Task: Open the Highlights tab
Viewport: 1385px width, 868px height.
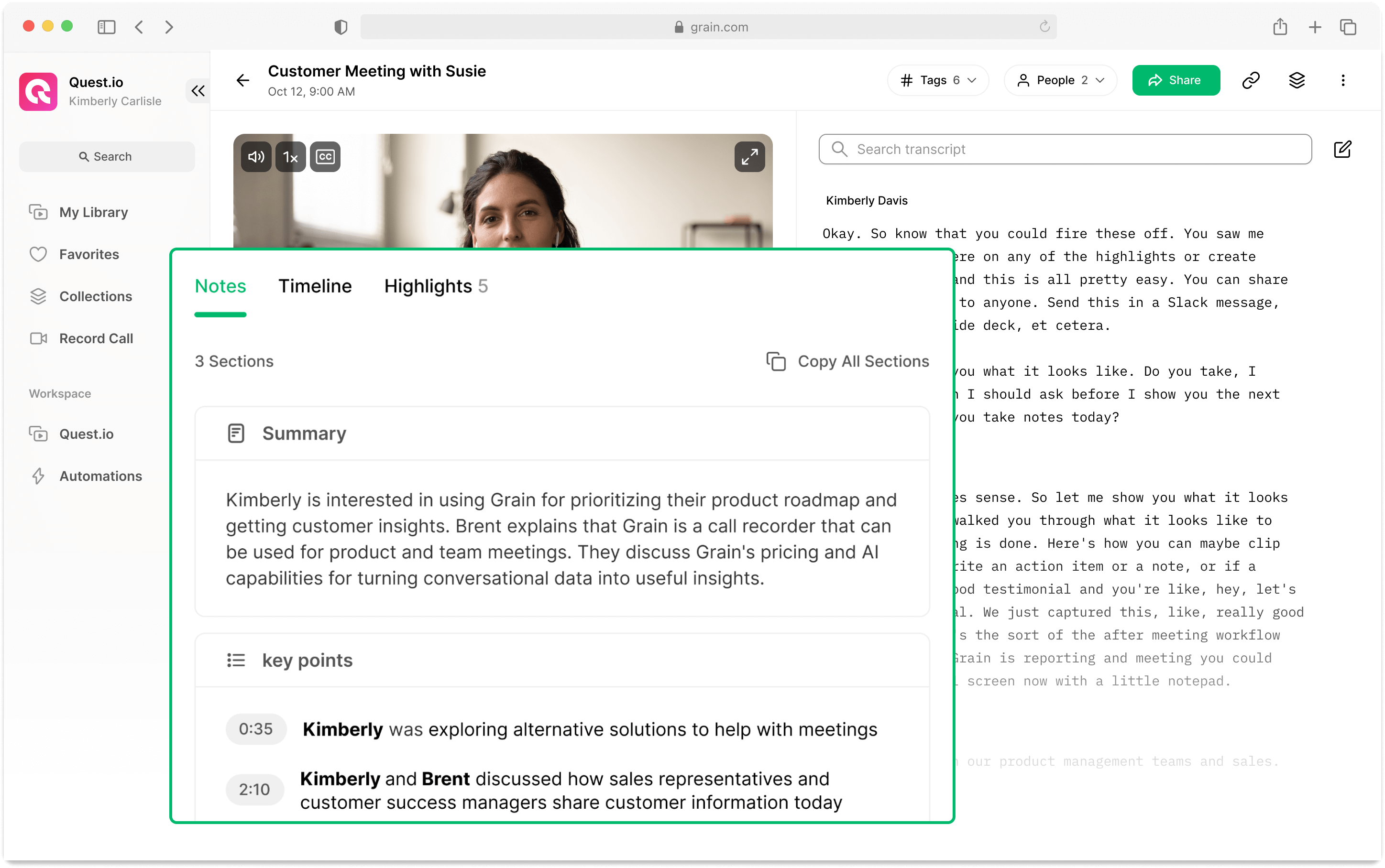Action: click(435, 286)
